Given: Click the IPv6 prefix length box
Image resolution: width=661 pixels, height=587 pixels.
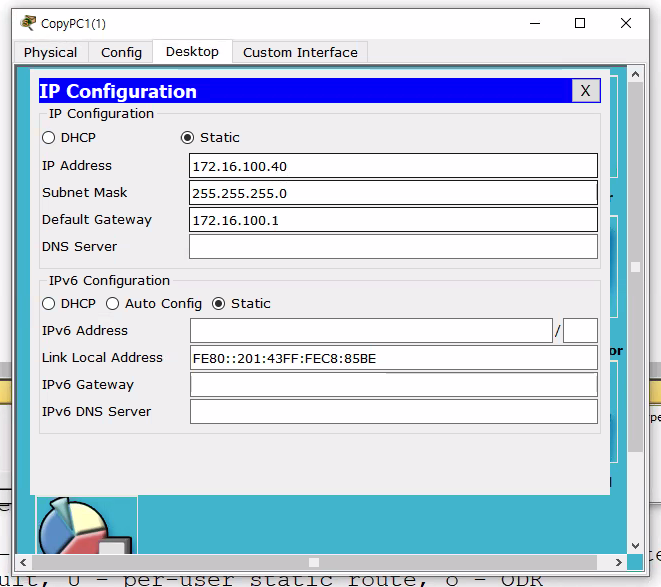Looking at the screenshot, I should (x=580, y=331).
